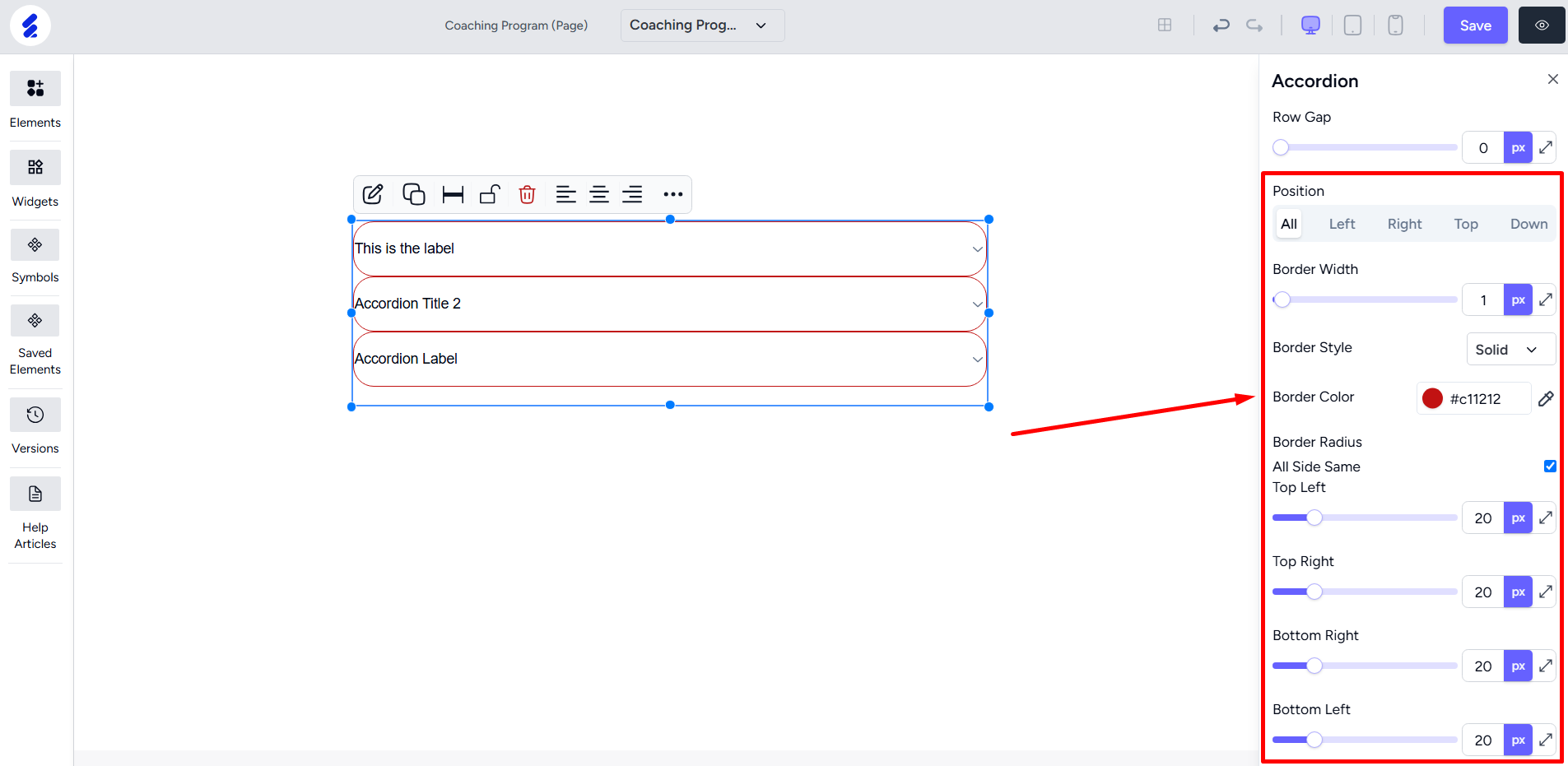The image size is (1568, 766).
Task: Pick border color with eyedropper
Action: [1546, 398]
